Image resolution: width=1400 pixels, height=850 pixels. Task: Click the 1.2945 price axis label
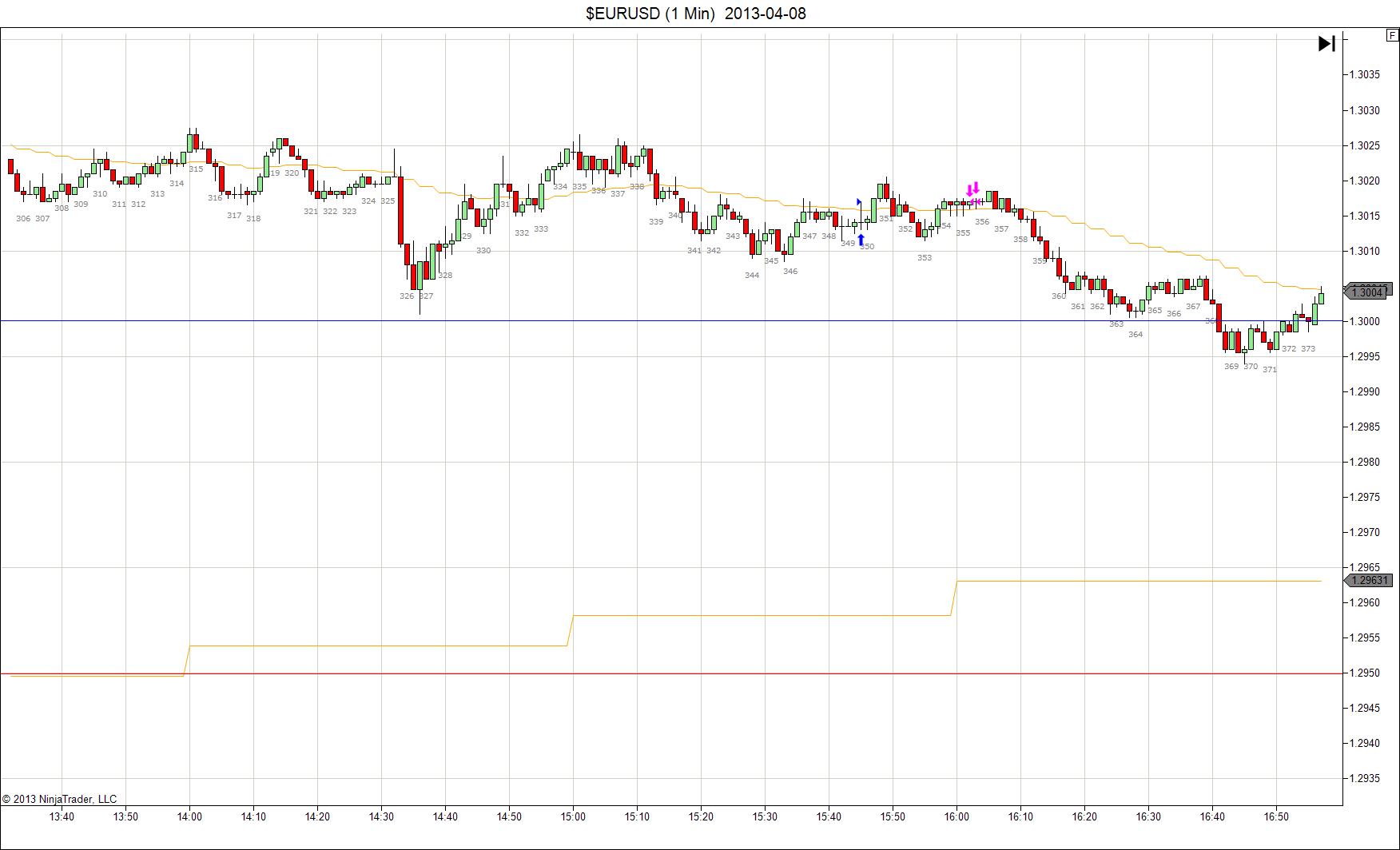tap(1365, 708)
